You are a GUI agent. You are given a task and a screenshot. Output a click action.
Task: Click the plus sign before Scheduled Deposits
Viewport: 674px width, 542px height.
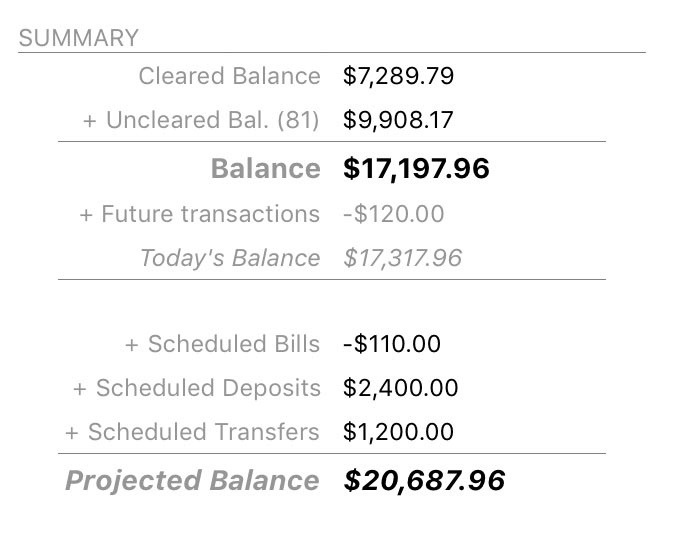[x=80, y=388]
